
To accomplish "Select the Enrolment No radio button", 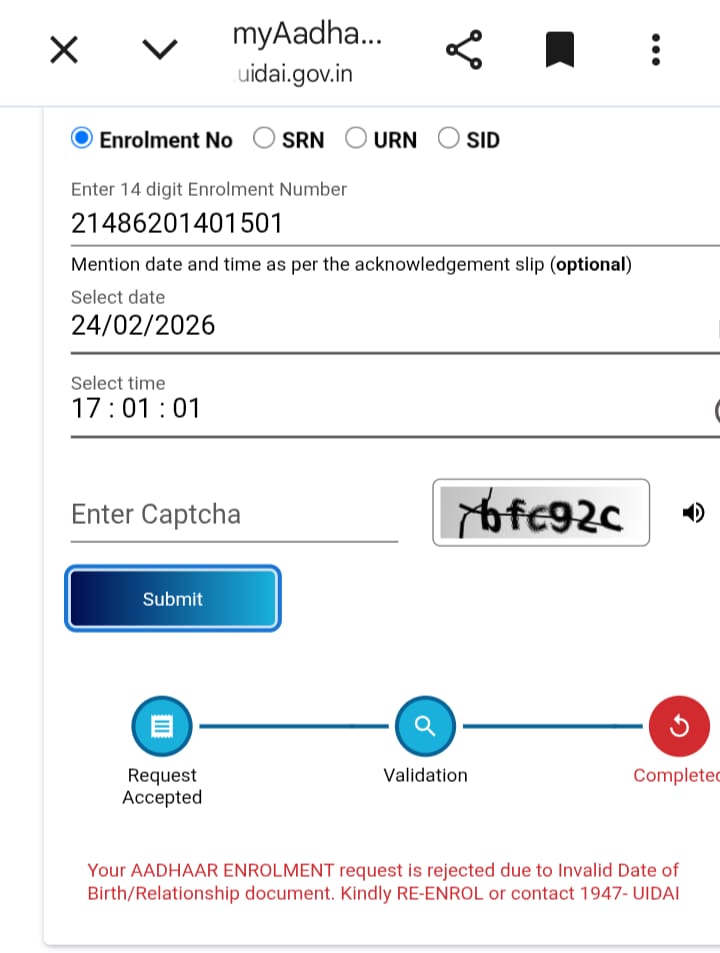I will [x=82, y=139].
